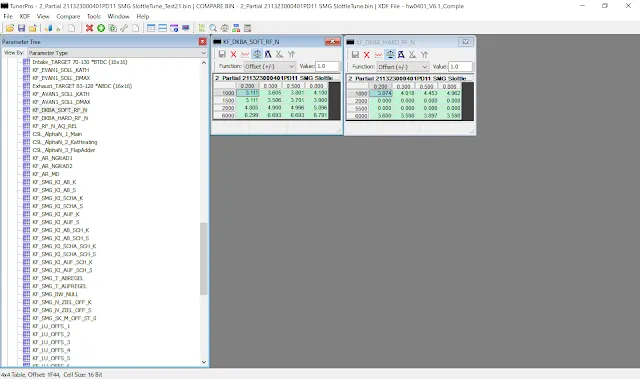
Task: Select KF_LU_OFFS_1 in the parameter tree
Action: [x=51, y=326]
